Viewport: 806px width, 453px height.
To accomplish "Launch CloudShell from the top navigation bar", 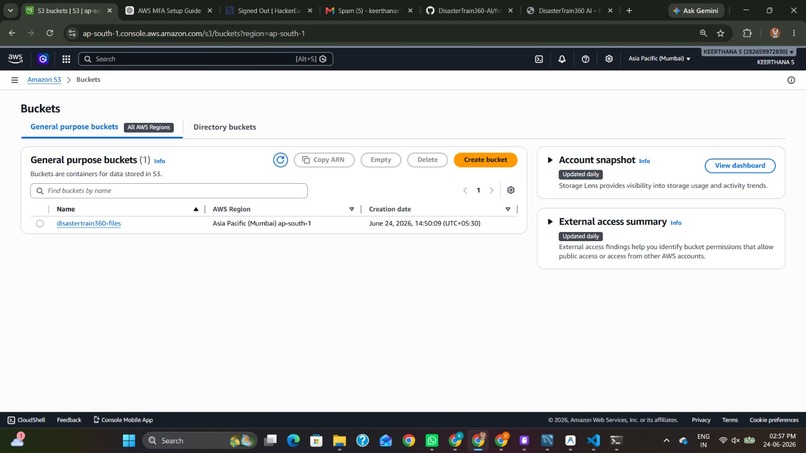I will pyautogui.click(x=539, y=59).
